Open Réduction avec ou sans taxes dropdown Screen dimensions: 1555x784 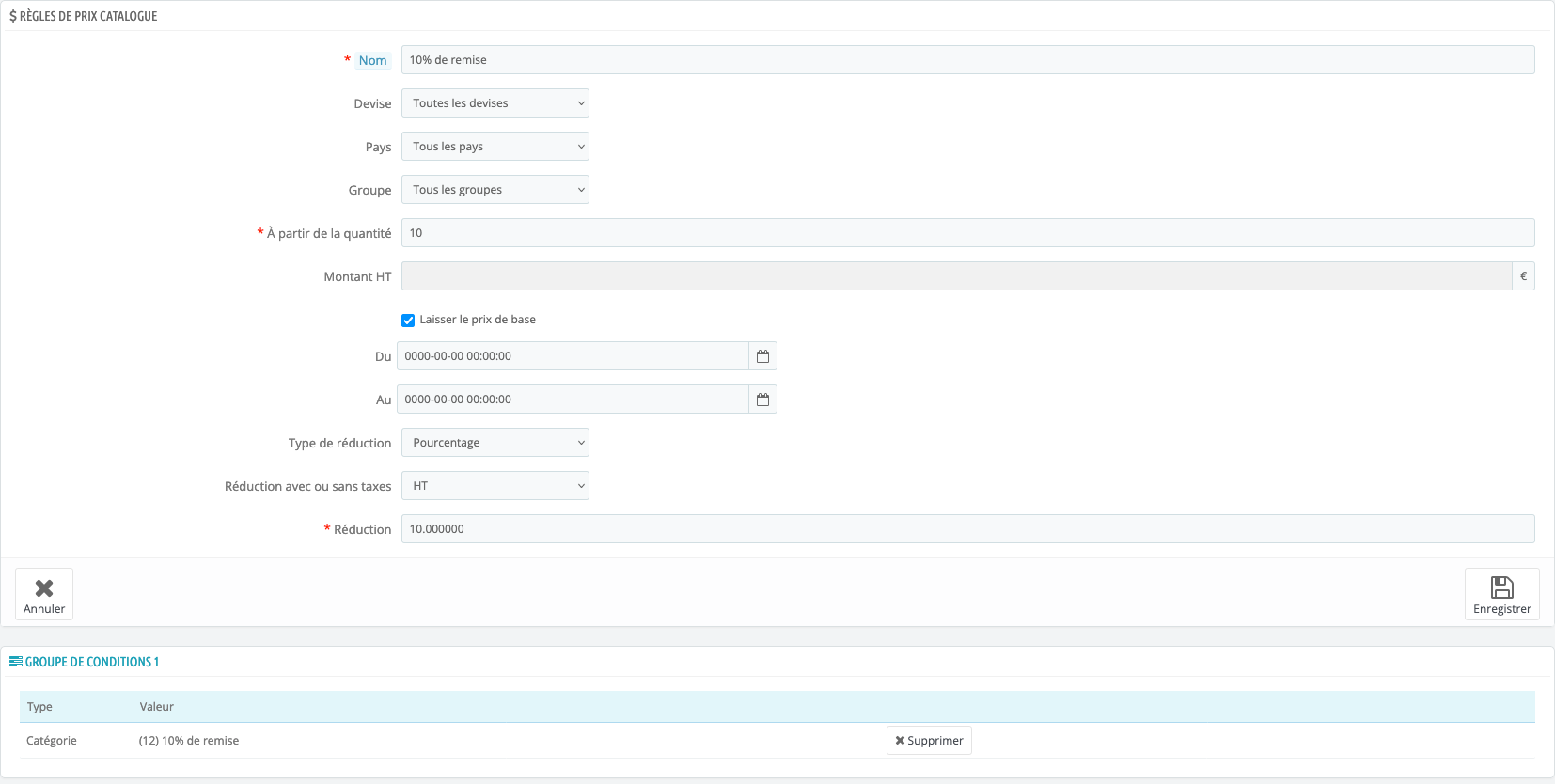tap(495, 486)
